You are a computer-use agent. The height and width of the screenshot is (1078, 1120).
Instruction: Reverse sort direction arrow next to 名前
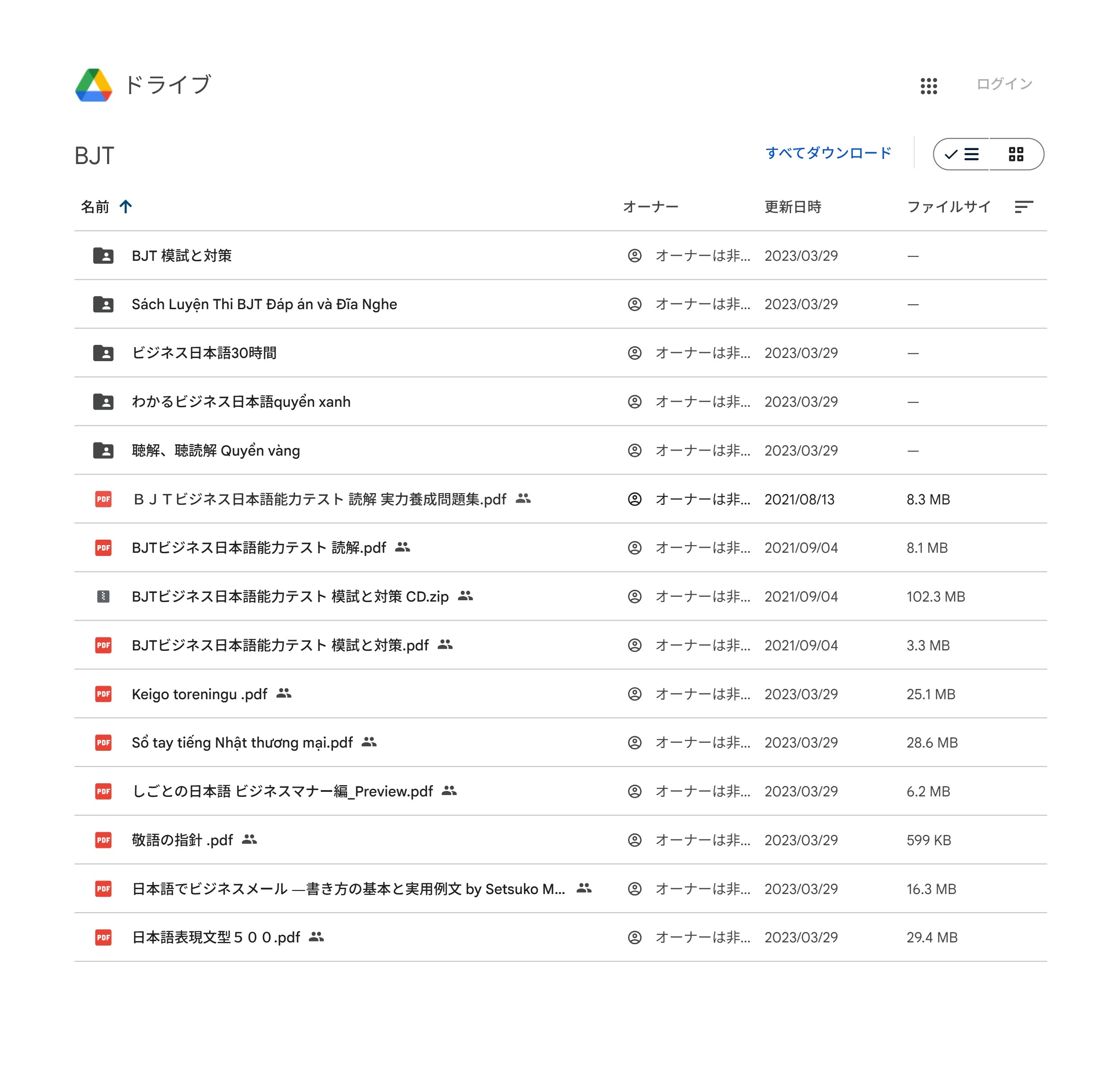click(x=126, y=207)
